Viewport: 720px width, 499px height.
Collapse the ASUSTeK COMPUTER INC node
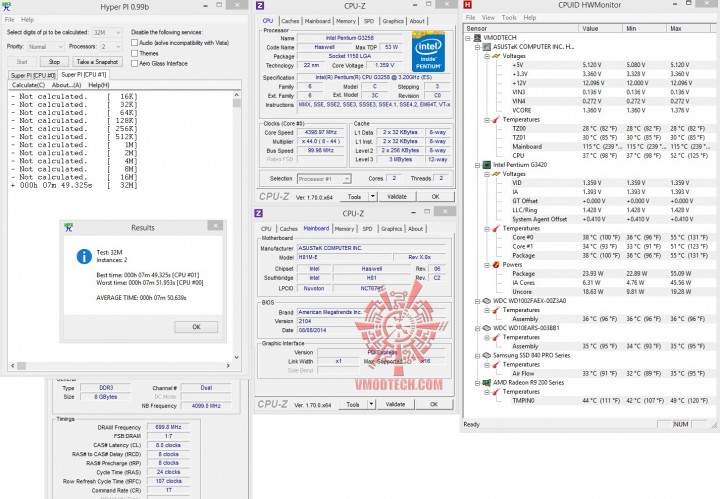[477, 47]
